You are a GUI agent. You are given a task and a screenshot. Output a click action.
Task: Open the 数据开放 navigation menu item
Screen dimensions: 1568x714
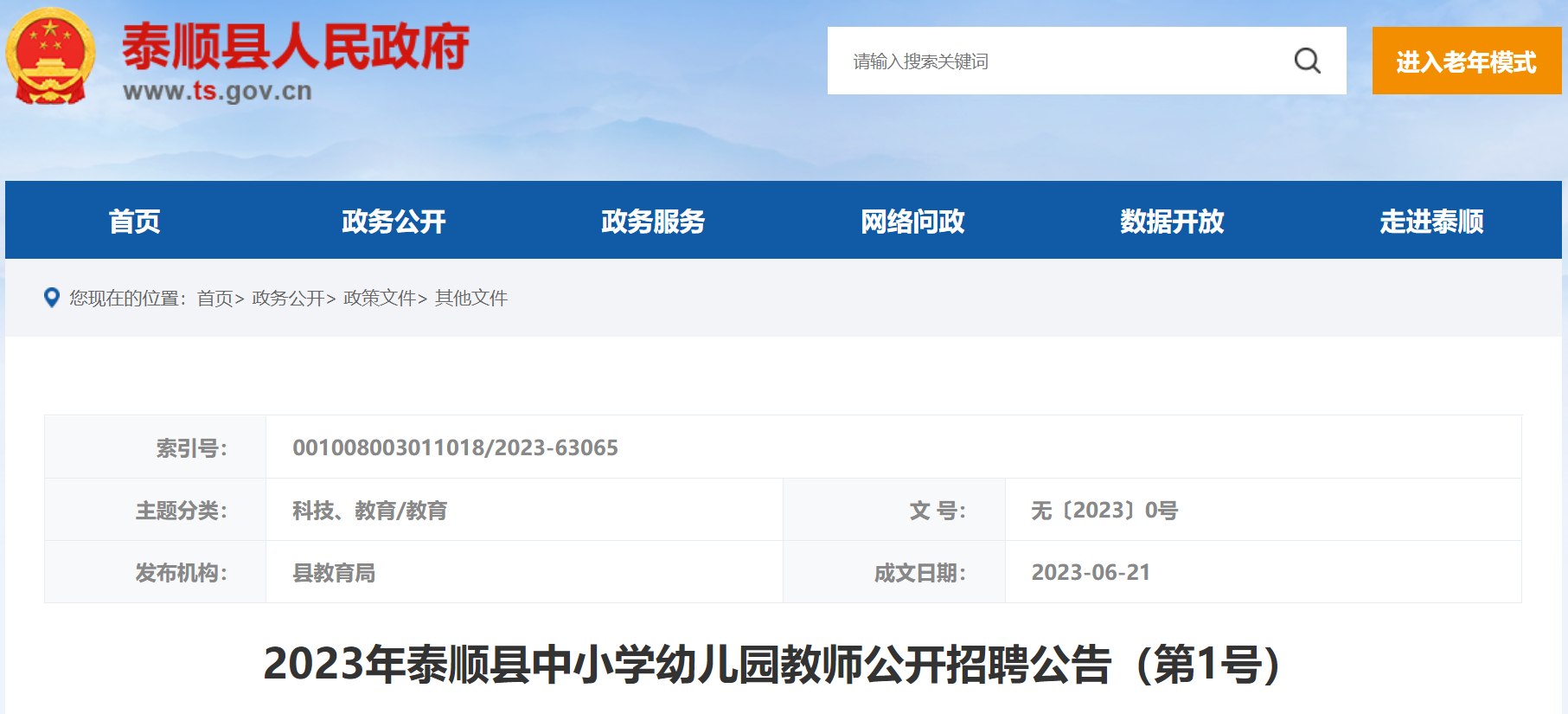click(1173, 221)
